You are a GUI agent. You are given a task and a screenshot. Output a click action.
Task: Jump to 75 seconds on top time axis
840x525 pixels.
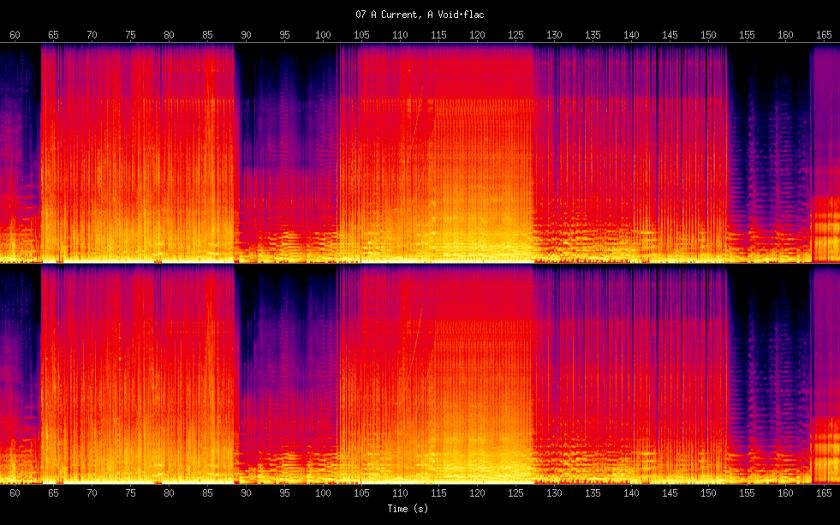[130, 35]
